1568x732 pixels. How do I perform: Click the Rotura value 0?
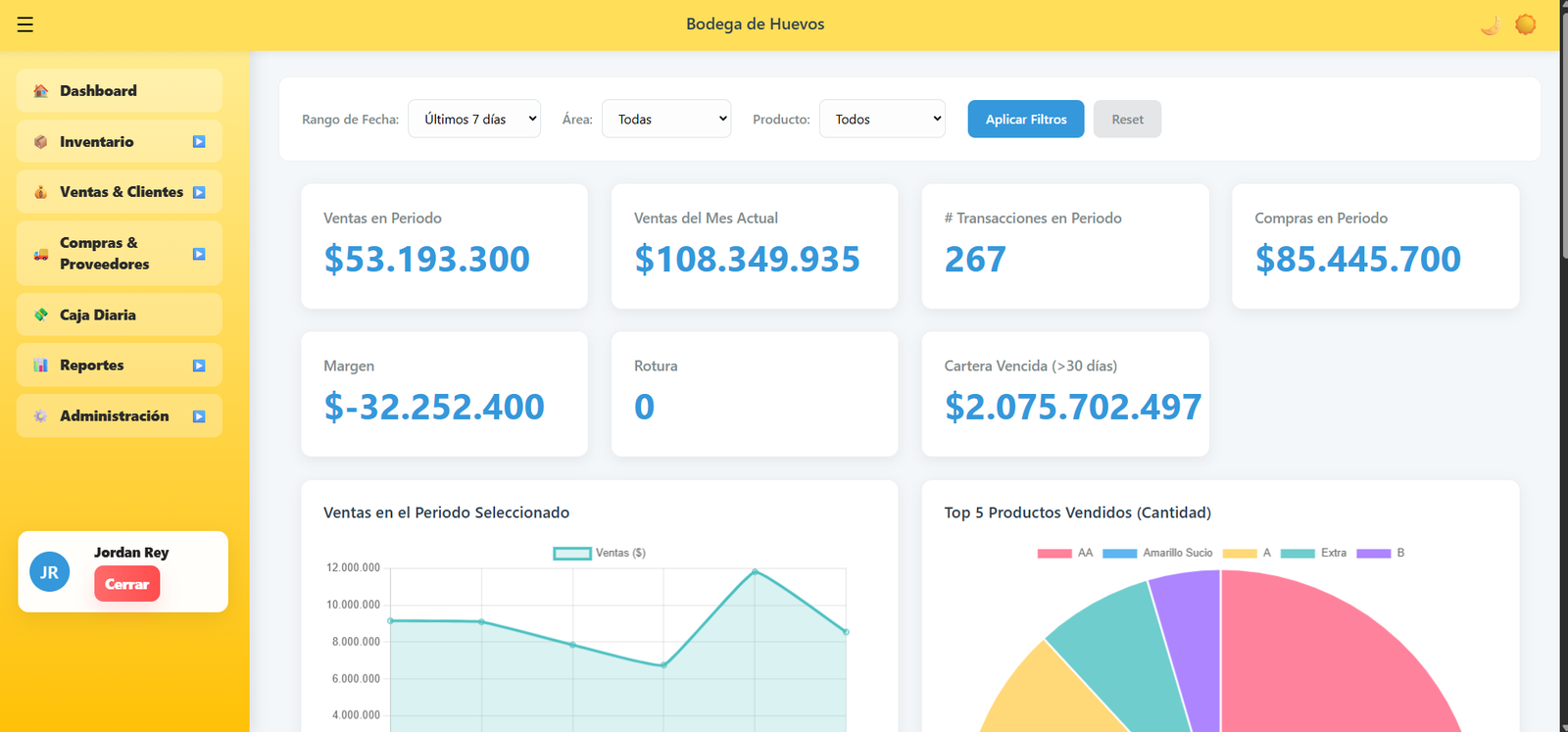(644, 407)
